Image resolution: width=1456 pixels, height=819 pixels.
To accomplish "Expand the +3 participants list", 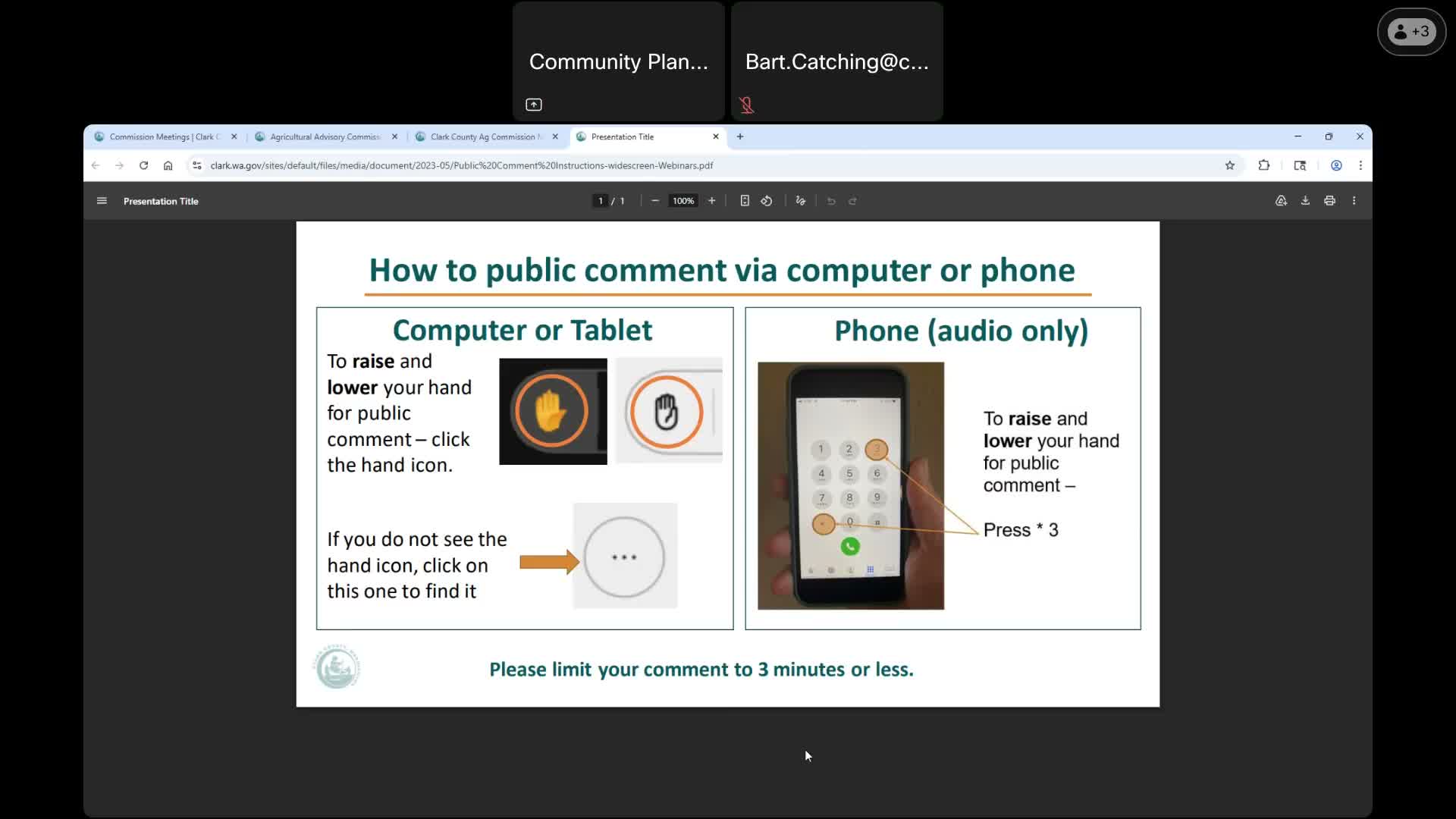I will click(1411, 32).
